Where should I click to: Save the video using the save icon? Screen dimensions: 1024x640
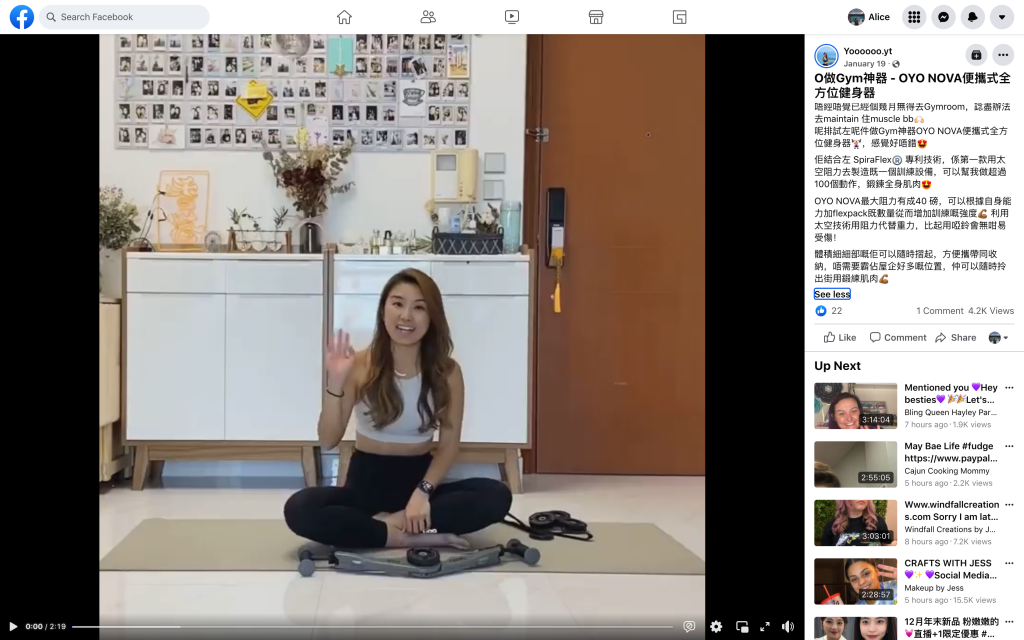tap(976, 55)
